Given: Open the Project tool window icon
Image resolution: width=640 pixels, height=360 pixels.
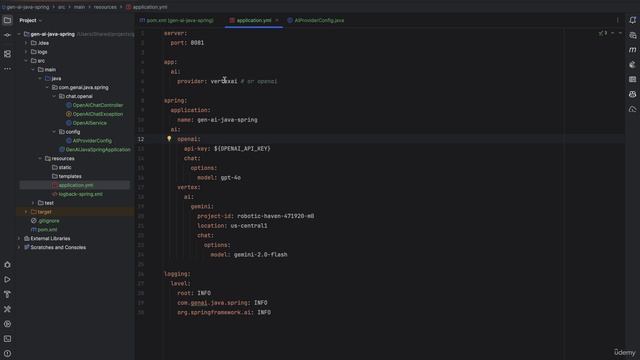Looking at the screenshot, I should 7,20.
